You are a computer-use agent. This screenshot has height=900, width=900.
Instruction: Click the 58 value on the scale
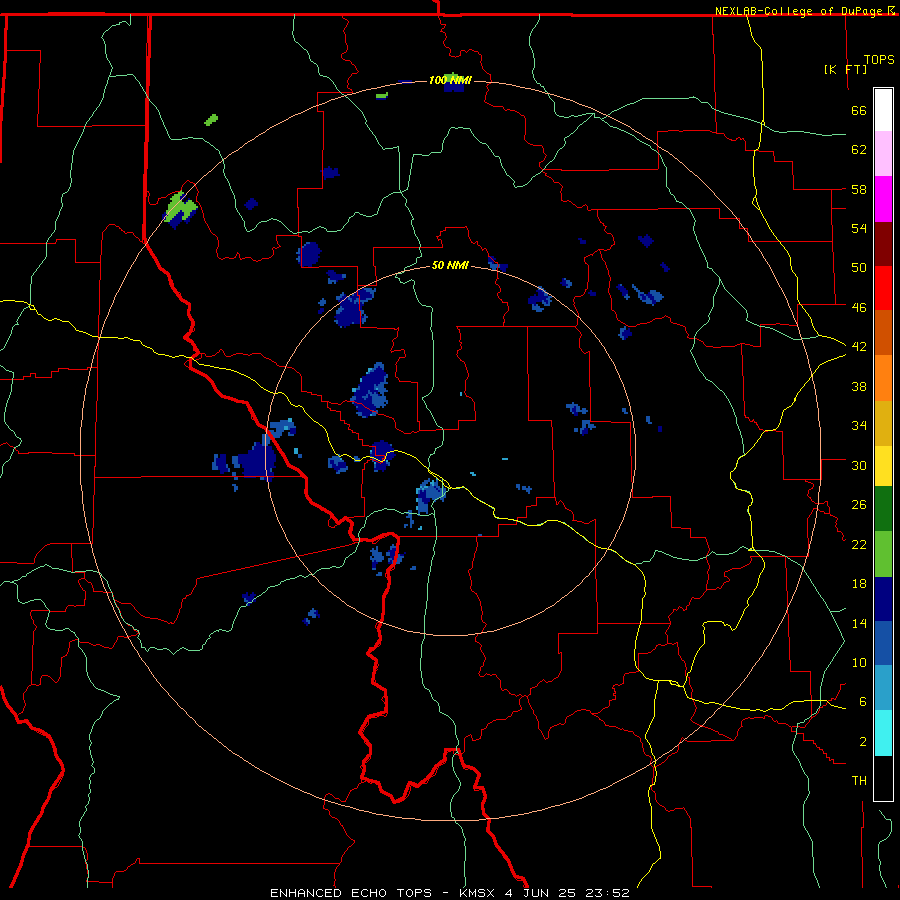pyautogui.click(x=859, y=189)
